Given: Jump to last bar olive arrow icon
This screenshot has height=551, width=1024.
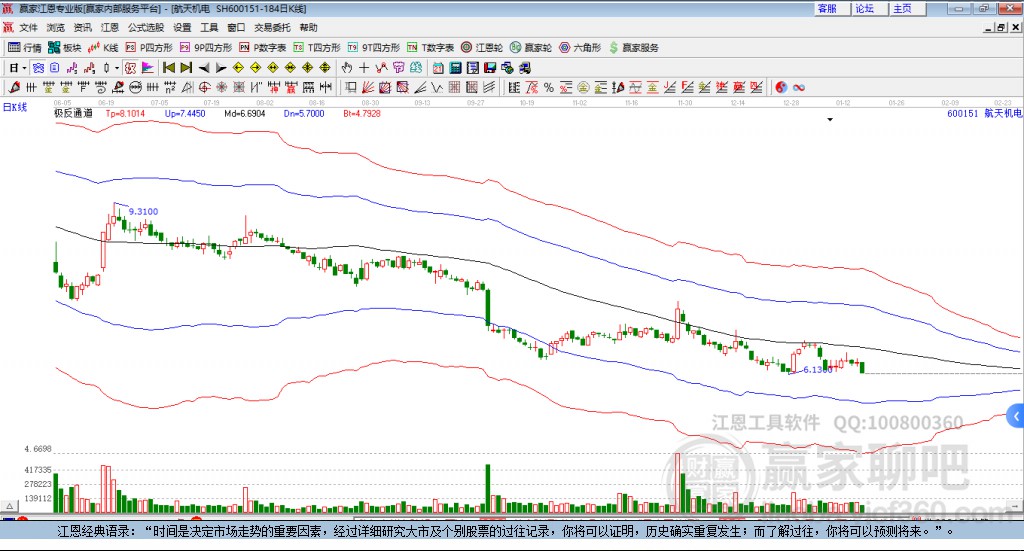Looking at the screenshot, I should (186, 68).
